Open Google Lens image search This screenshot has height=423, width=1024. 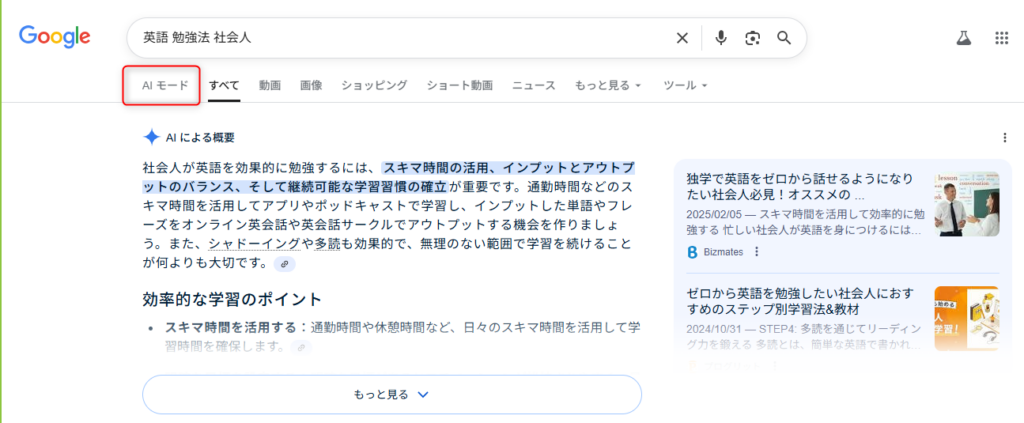[752, 38]
